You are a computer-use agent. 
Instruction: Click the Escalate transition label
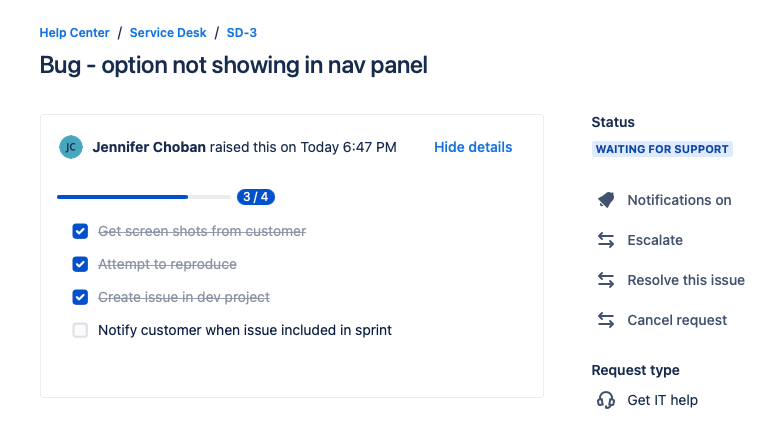coord(655,240)
